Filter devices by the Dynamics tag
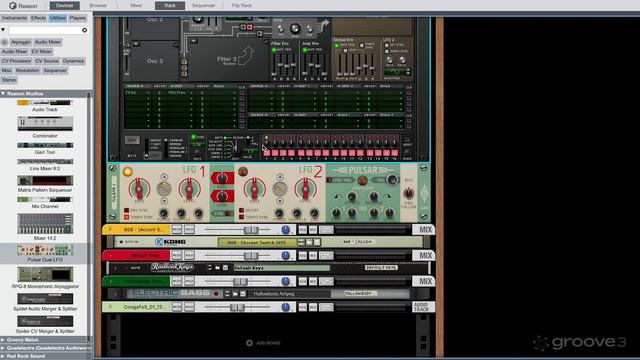The height and width of the screenshot is (360, 640). [x=73, y=61]
